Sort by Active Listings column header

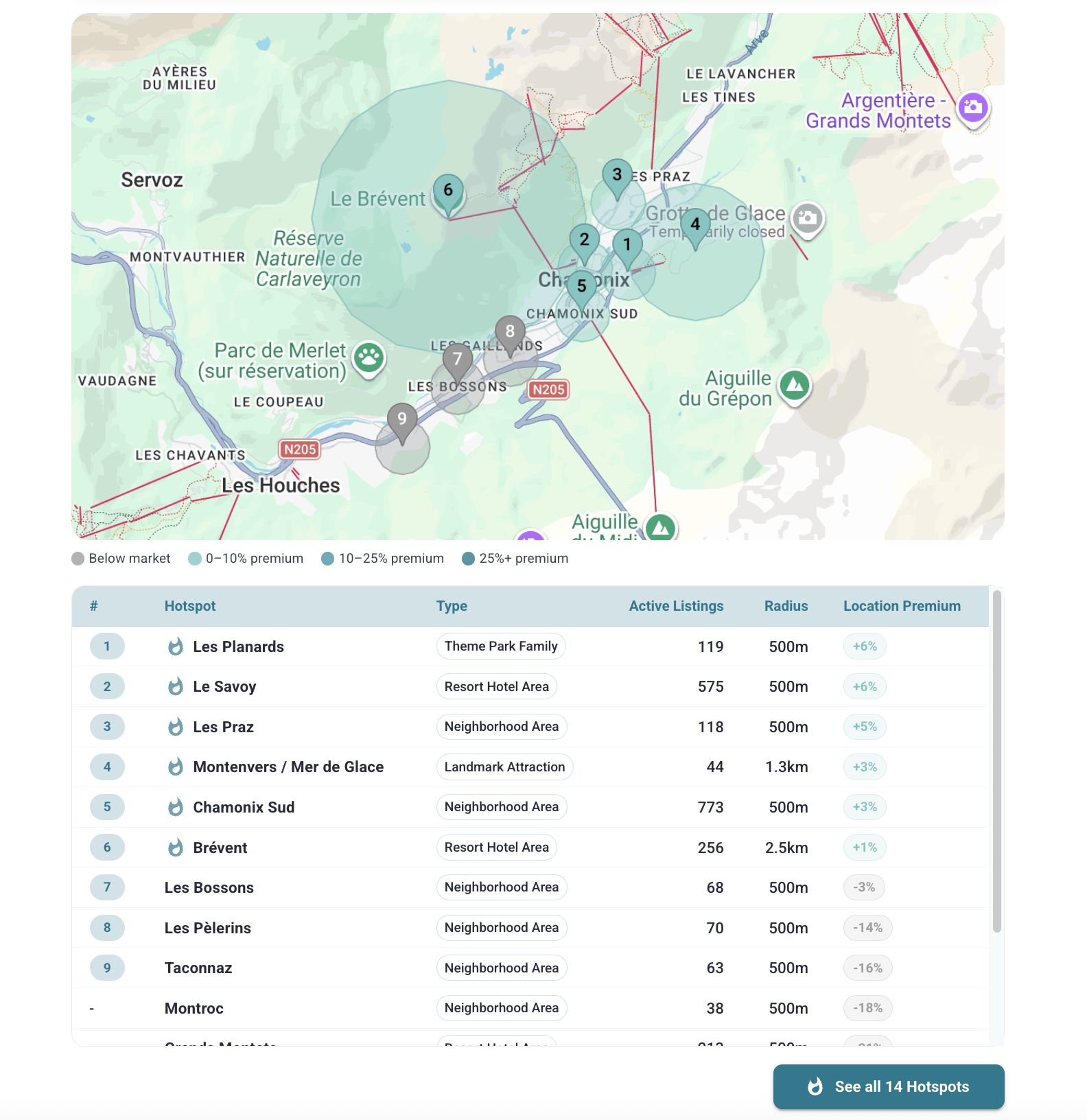point(676,606)
